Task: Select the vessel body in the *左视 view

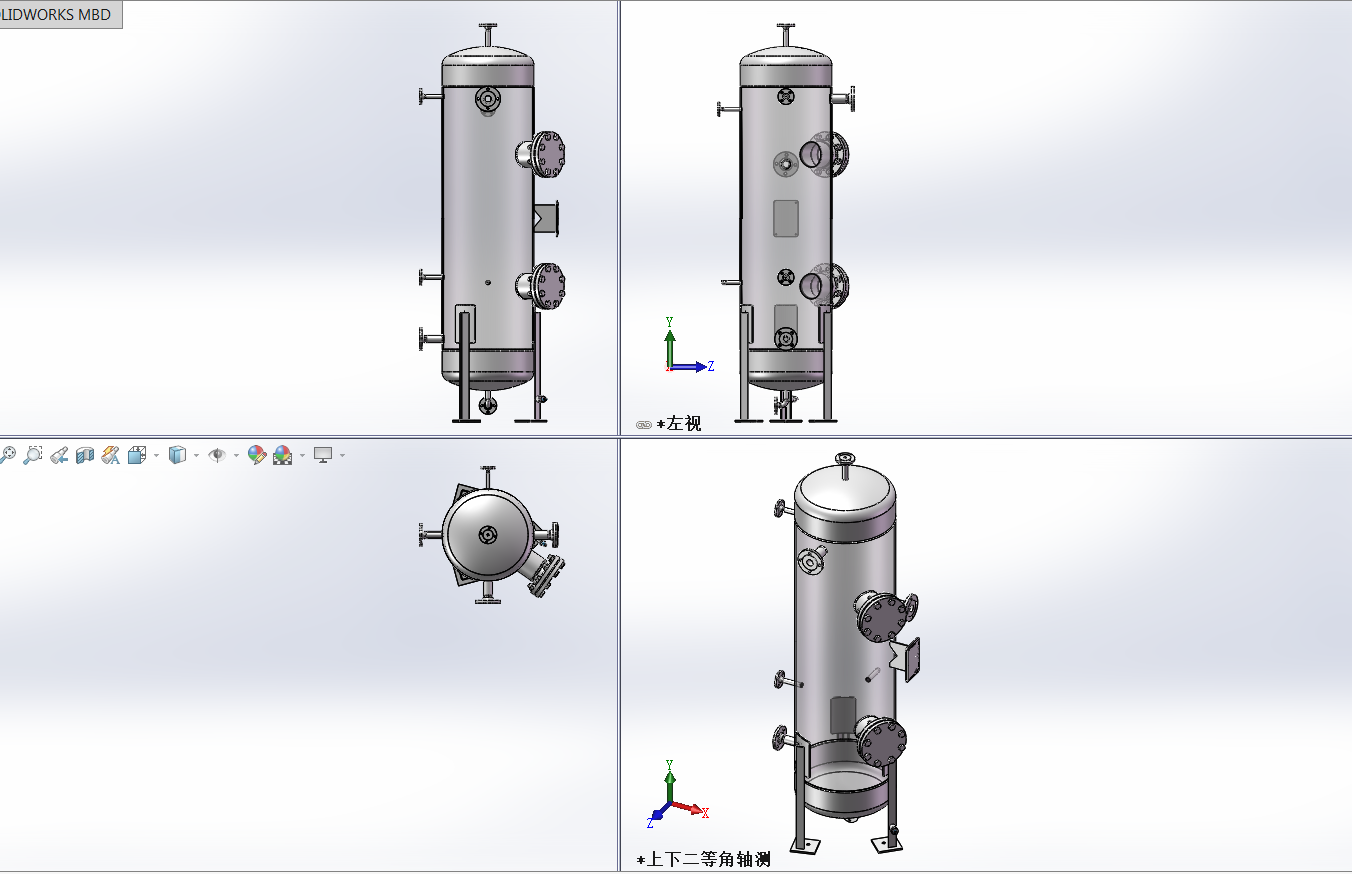Action: [786, 220]
